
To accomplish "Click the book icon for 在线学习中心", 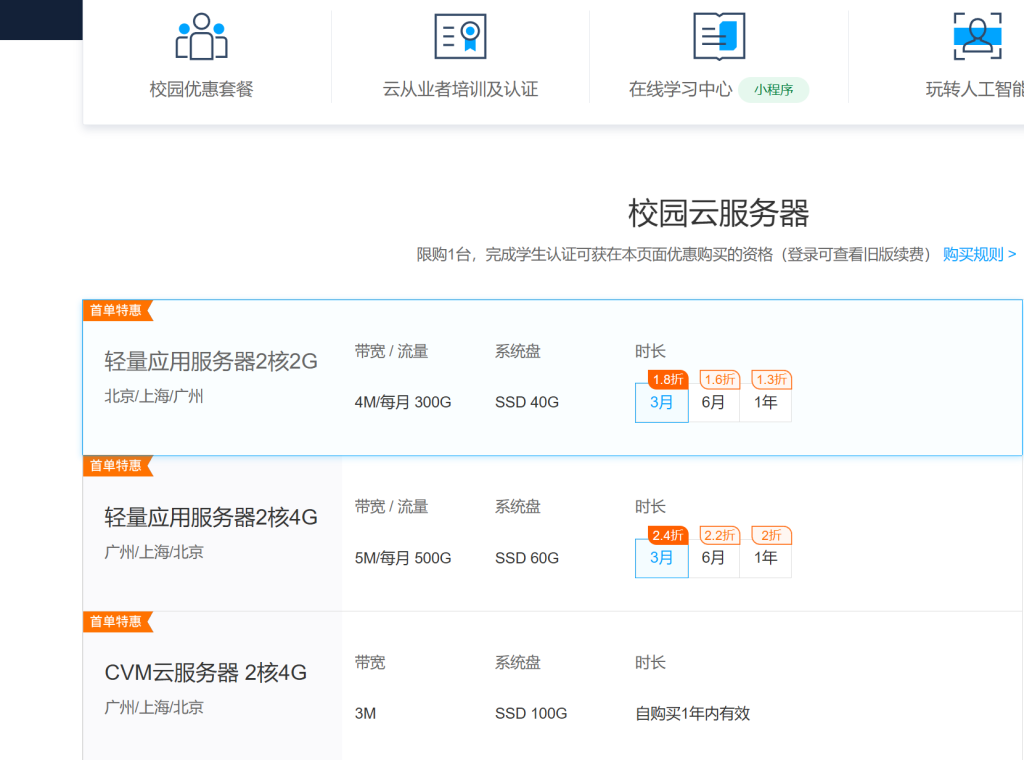I will pos(718,37).
